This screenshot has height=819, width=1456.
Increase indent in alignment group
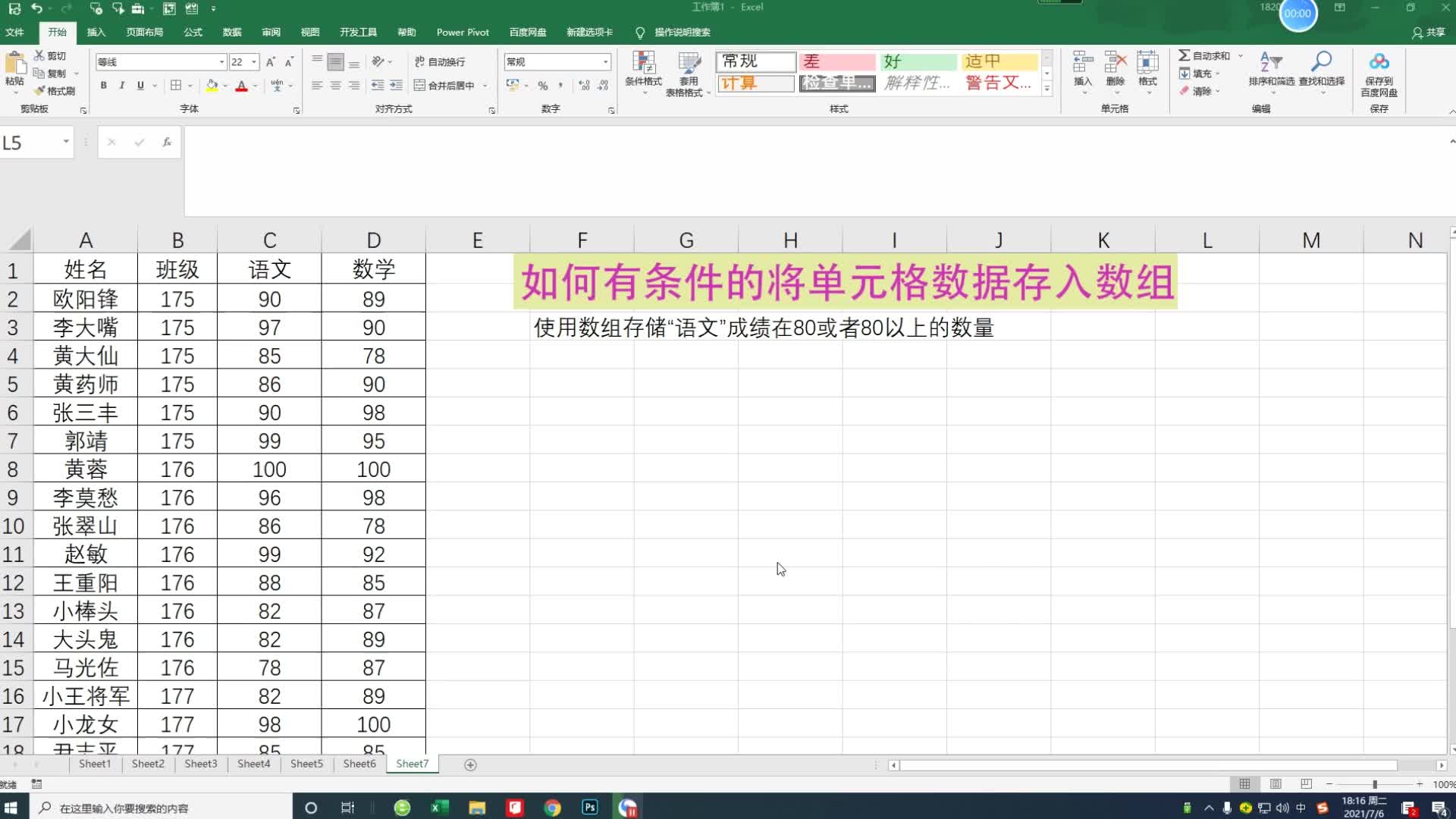coord(396,86)
